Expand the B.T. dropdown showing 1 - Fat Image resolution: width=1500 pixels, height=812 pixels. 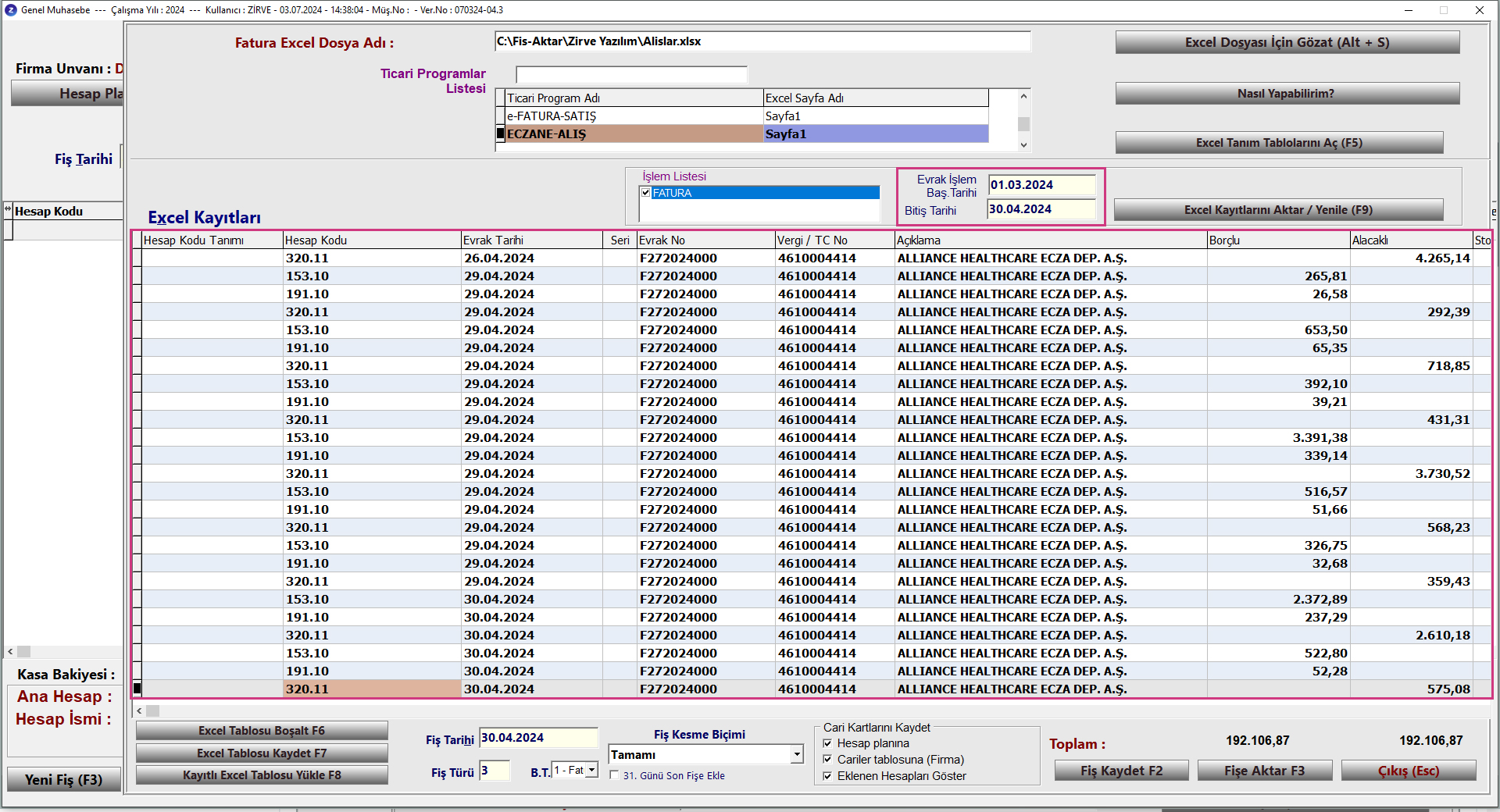click(x=592, y=771)
